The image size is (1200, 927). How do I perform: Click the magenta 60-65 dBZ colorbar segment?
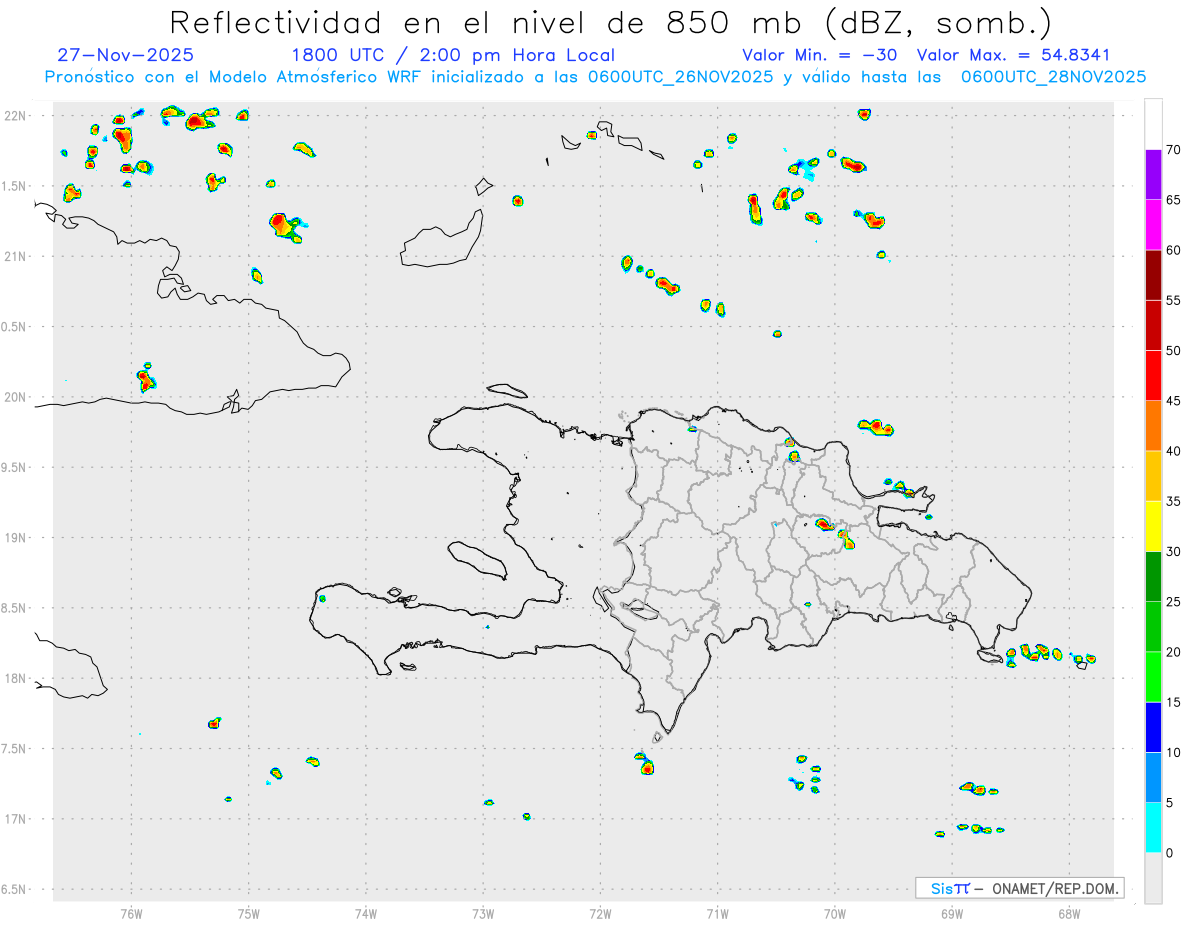click(x=1153, y=225)
